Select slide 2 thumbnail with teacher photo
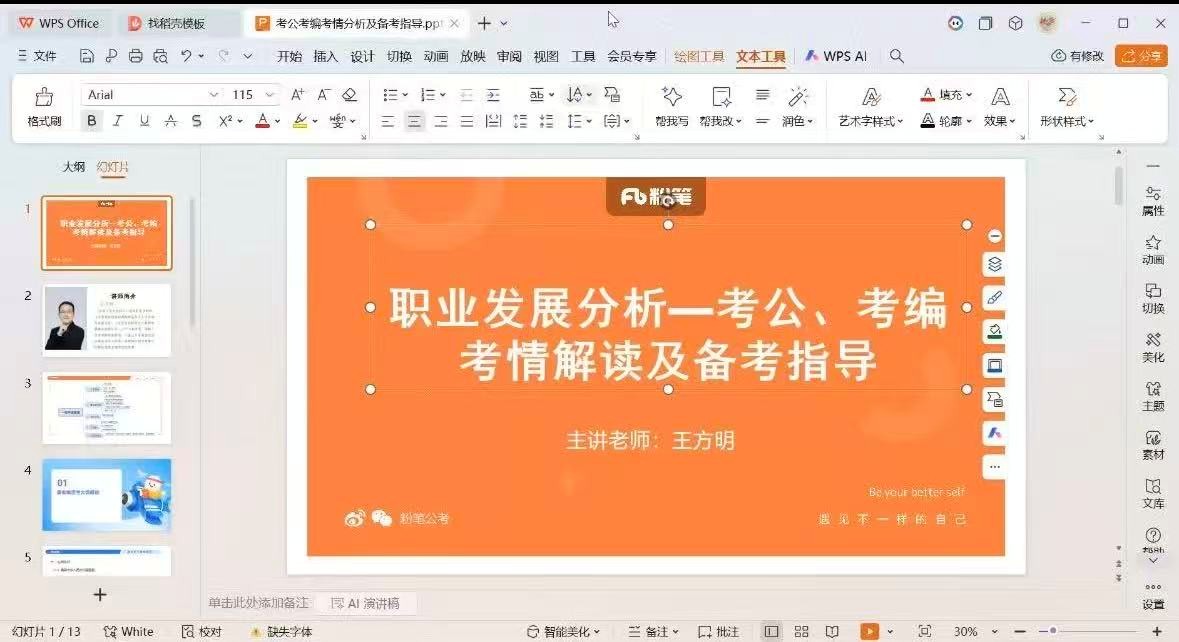1179x642 pixels. [106, 320]
